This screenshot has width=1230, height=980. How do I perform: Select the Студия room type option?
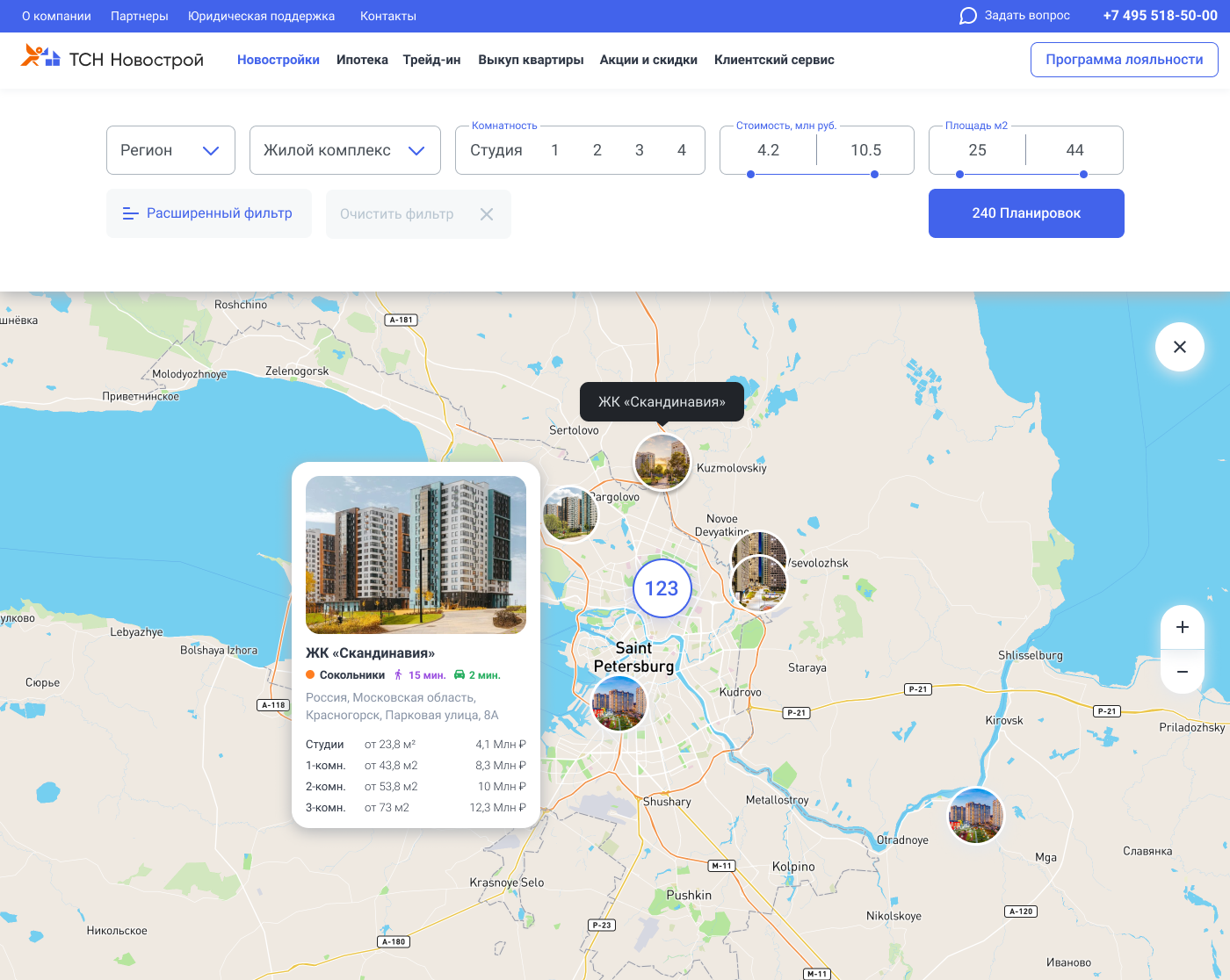pos(496,150)
